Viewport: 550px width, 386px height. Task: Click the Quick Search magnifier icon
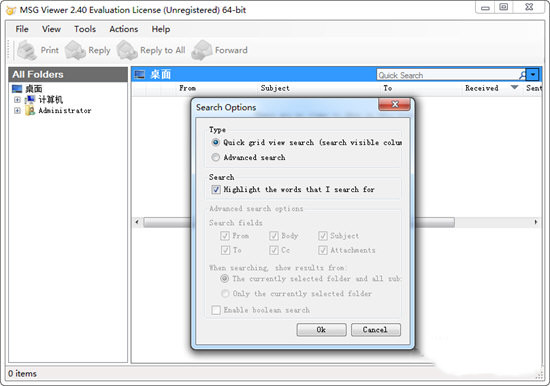(523, 75)
